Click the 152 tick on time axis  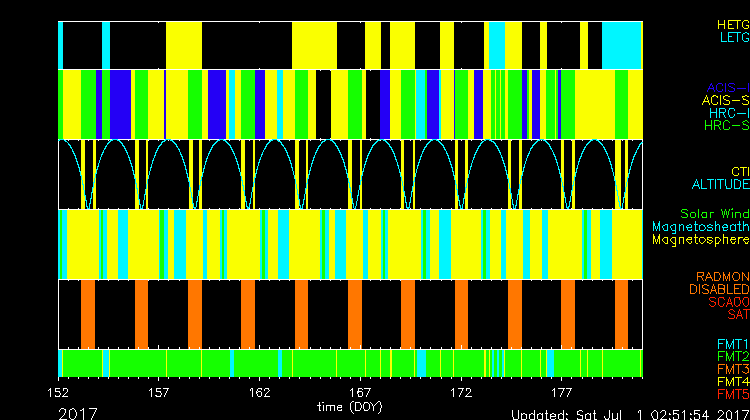(59, 394)
